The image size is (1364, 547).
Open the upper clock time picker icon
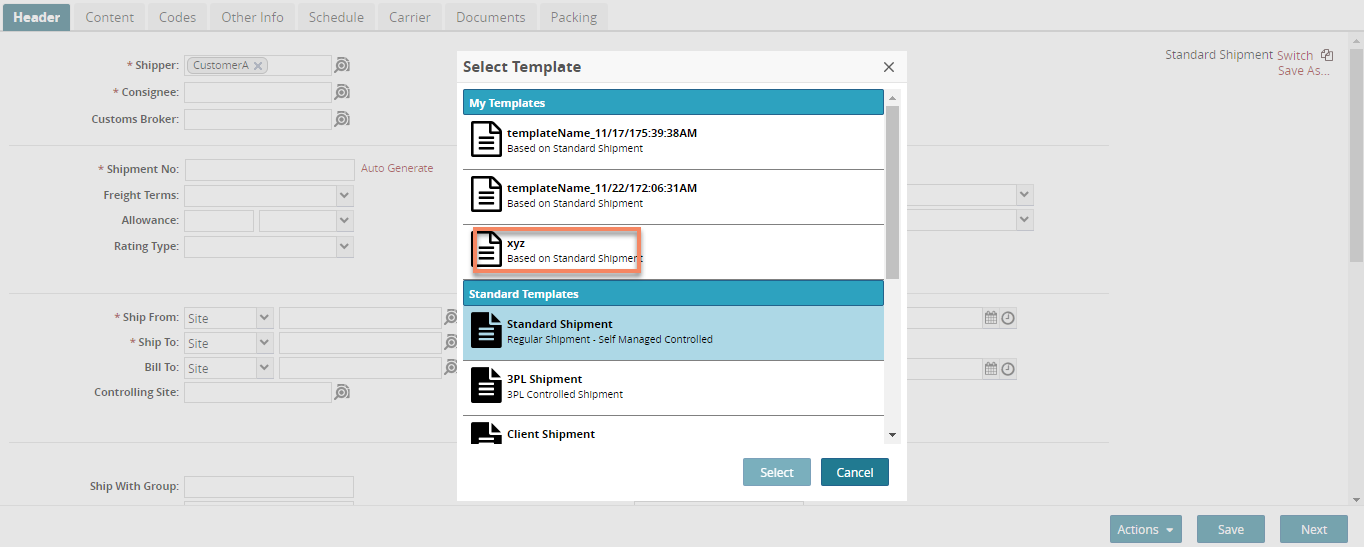click(1008, 318)
